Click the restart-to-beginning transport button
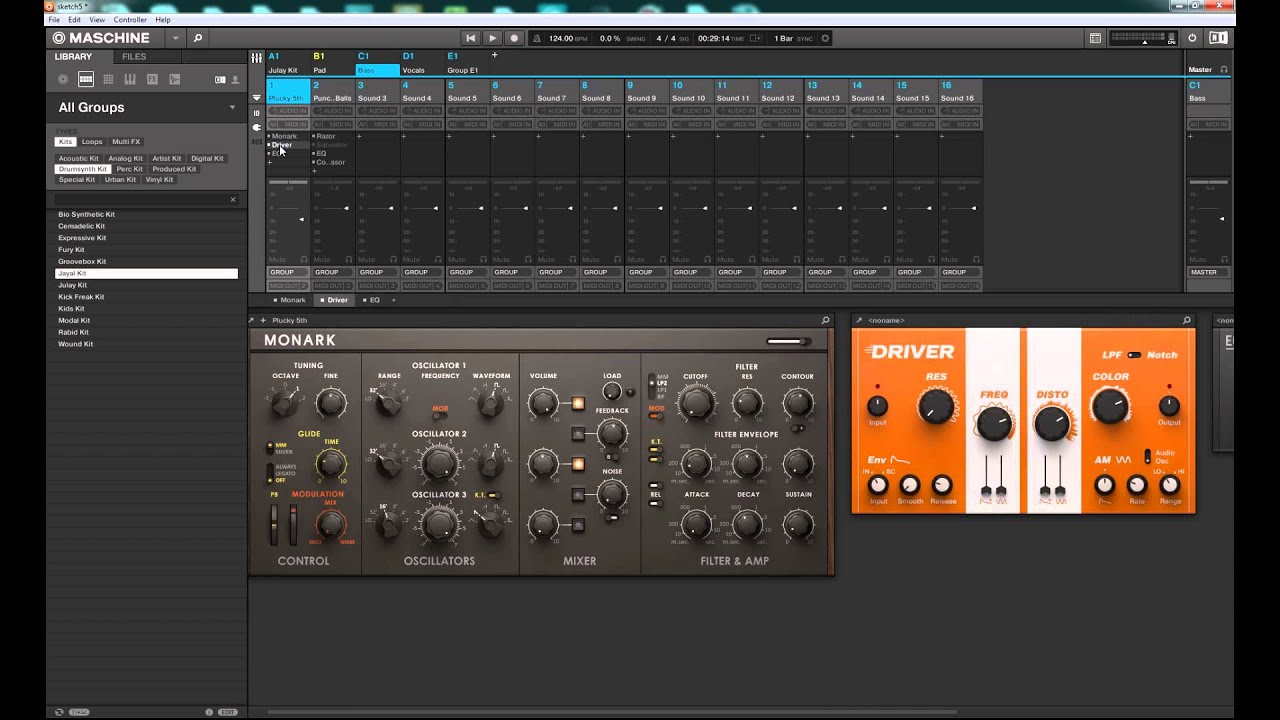 (470, 38)
